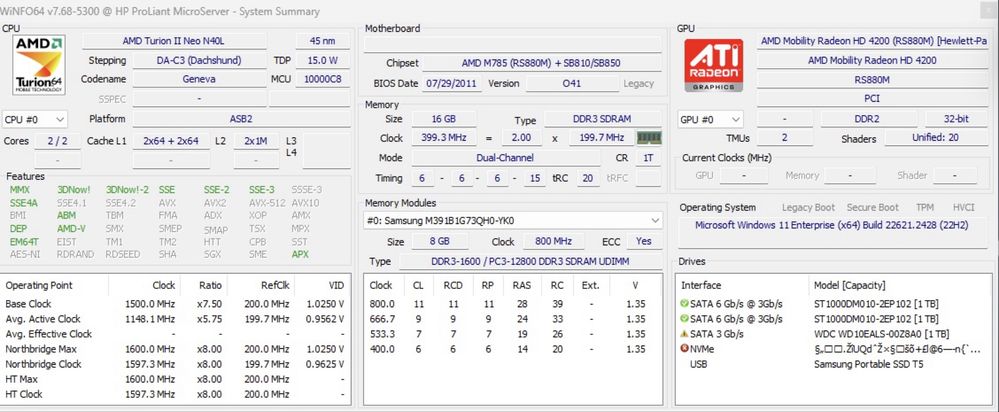Click the 45 nm process field
The height and width of the screenshot is (412, 999).
click(322, 41)
